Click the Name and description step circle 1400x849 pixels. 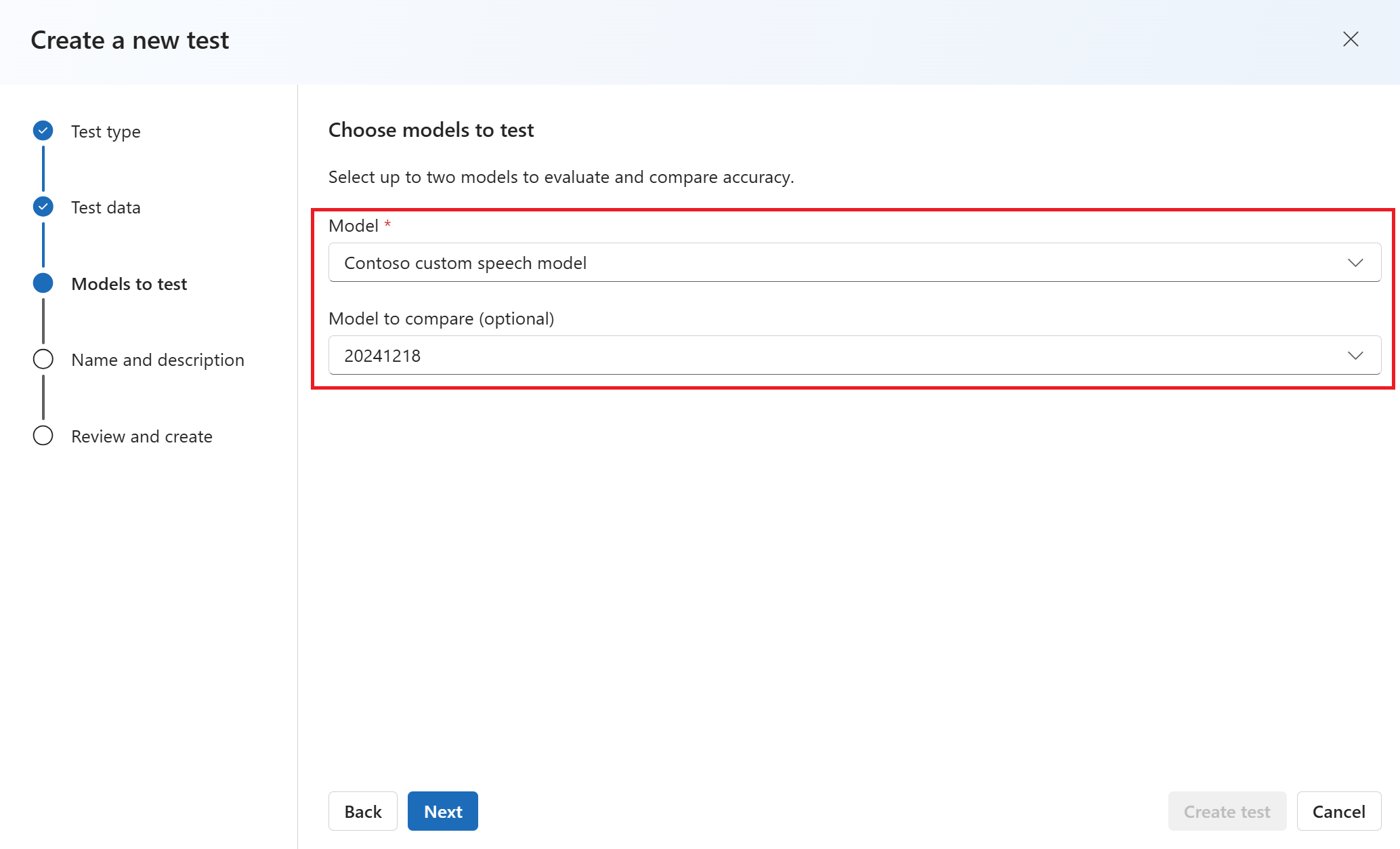tap(43, 359)
